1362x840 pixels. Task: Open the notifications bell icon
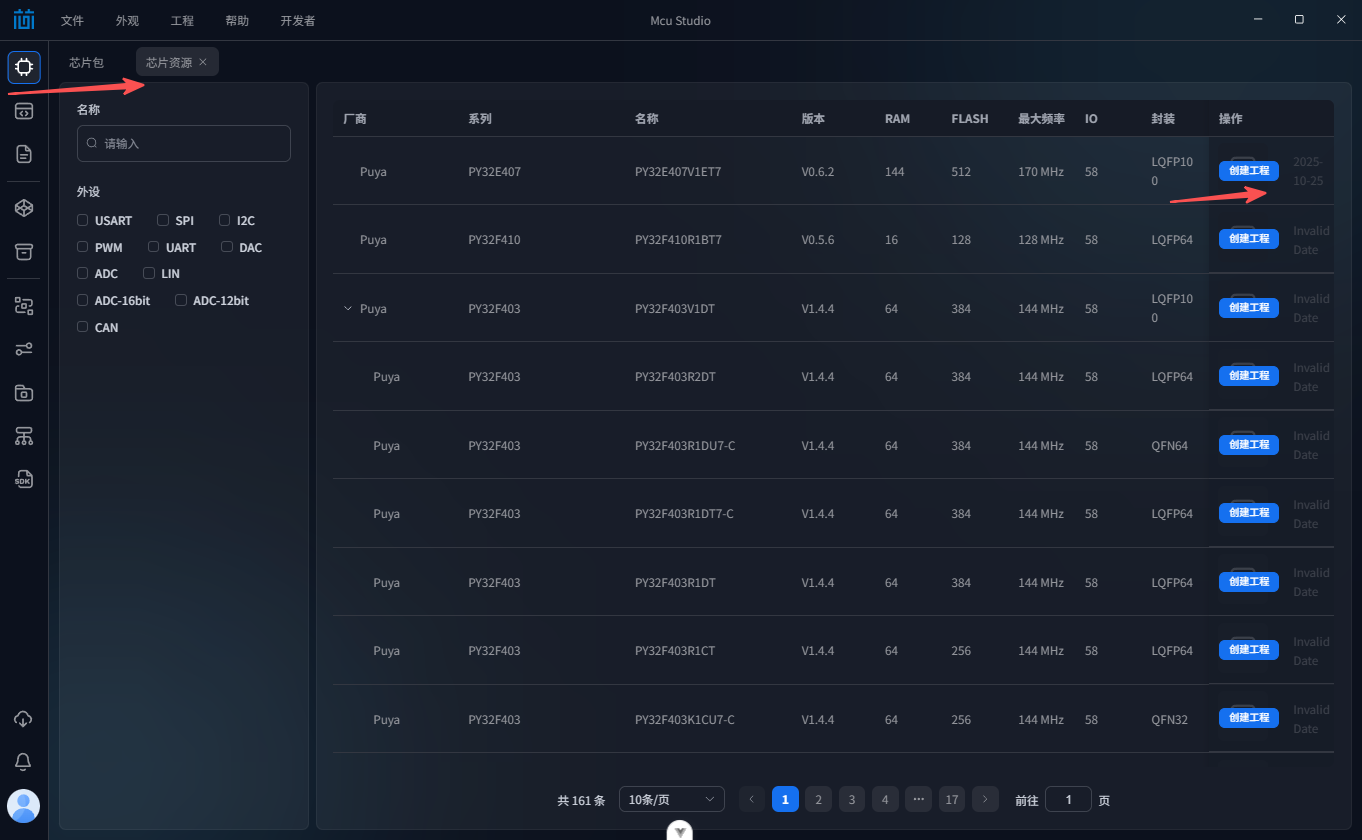point(24,762)
